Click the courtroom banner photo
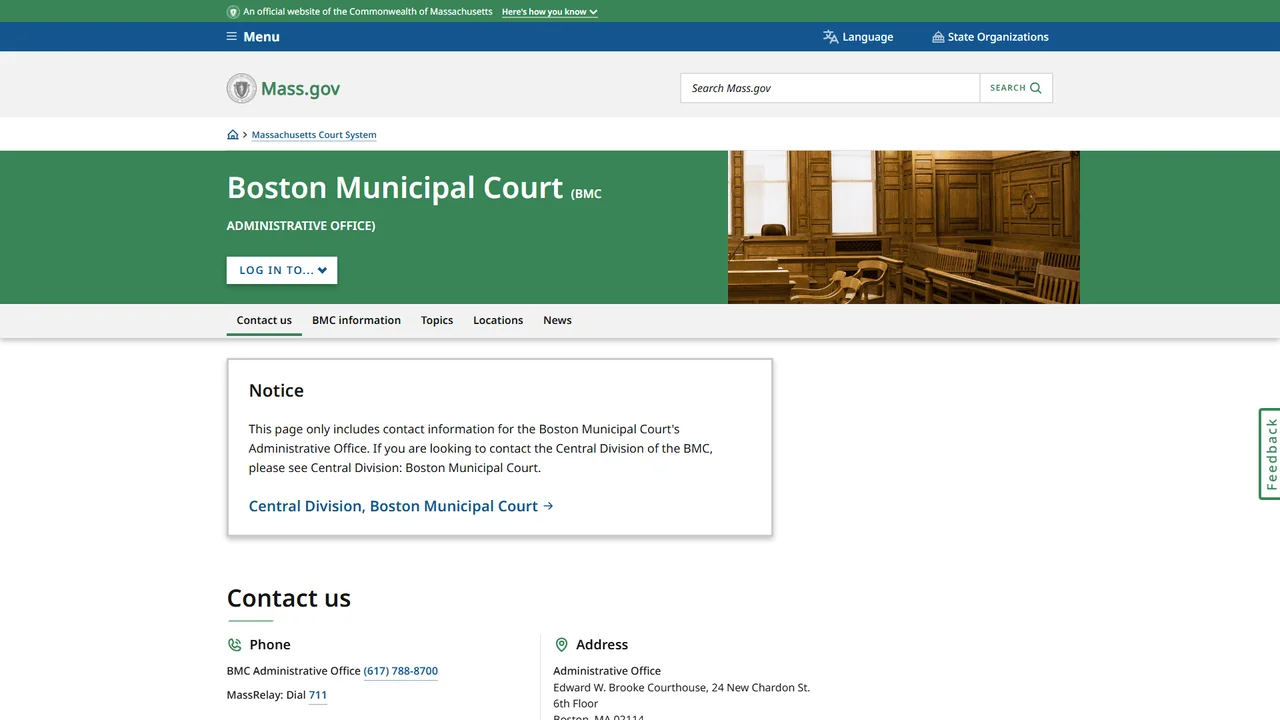The width and height of the screenshot is (1280, 720). click(x=904, y=227)
